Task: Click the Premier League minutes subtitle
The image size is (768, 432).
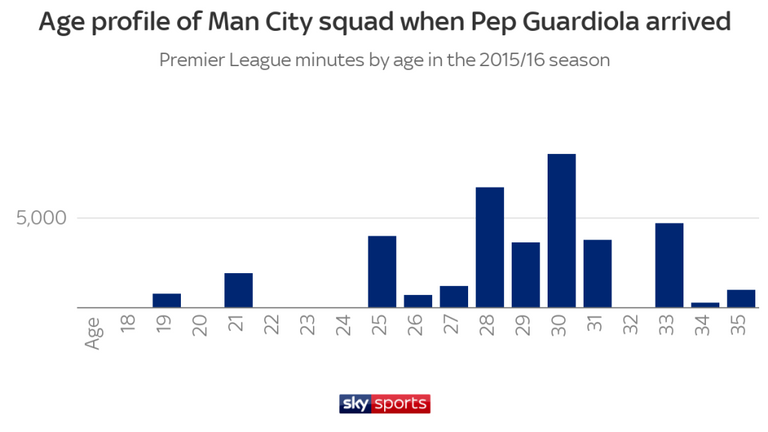Action: pos(384,61)
